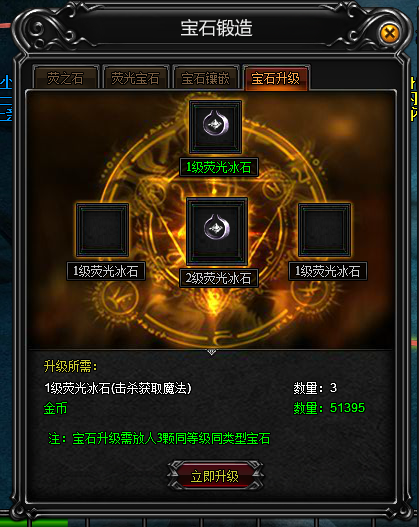Screen dimensions: 419x527
Task: Select the empty right gem slot
Action: coord(324,230)
